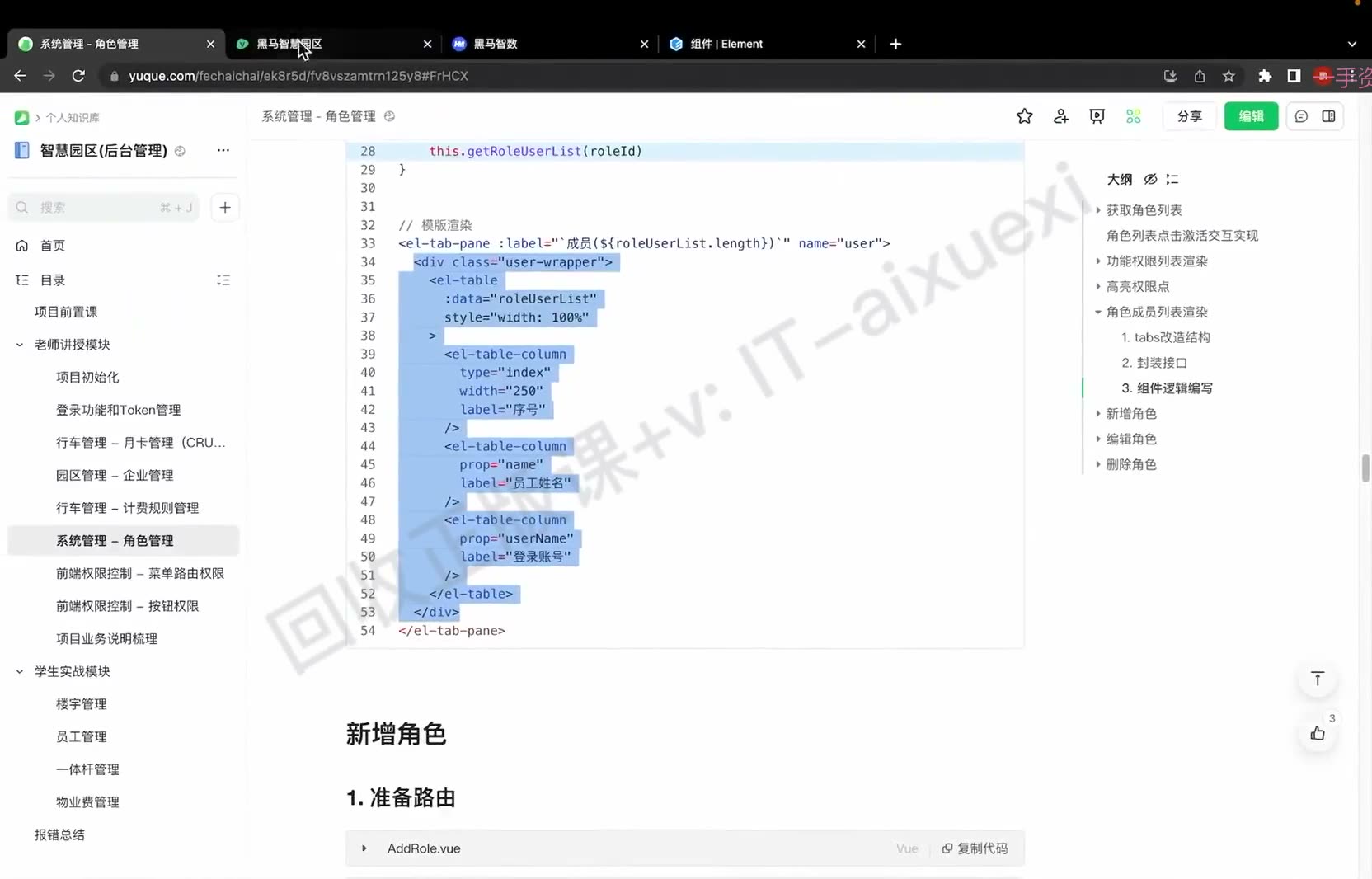The image size is (1372, 879).
Task: Expand 新增角色 in the outline
Action: (x=1097, y=413)
